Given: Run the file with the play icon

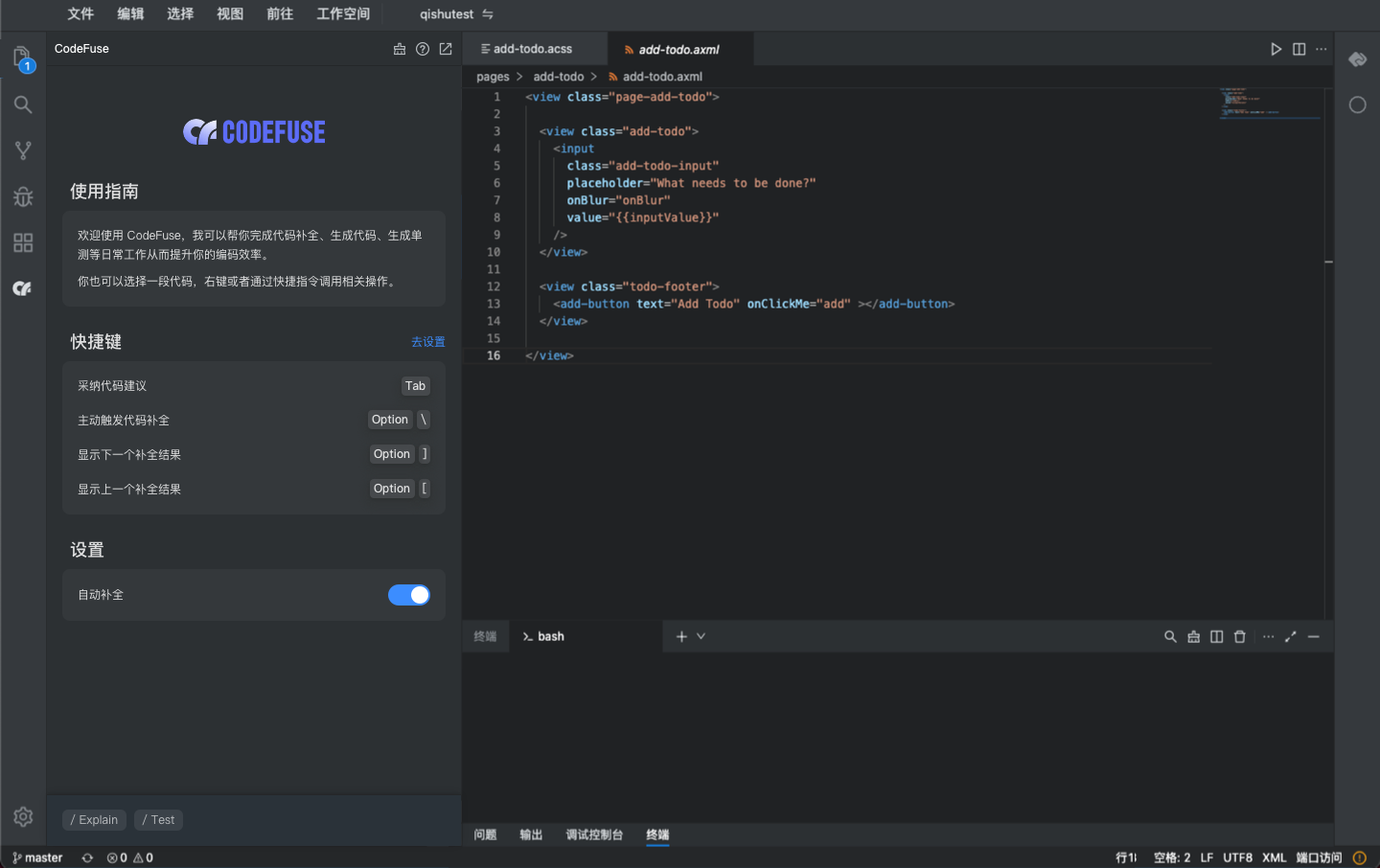Looking at the screenshot, I should tap(1276, 49).
